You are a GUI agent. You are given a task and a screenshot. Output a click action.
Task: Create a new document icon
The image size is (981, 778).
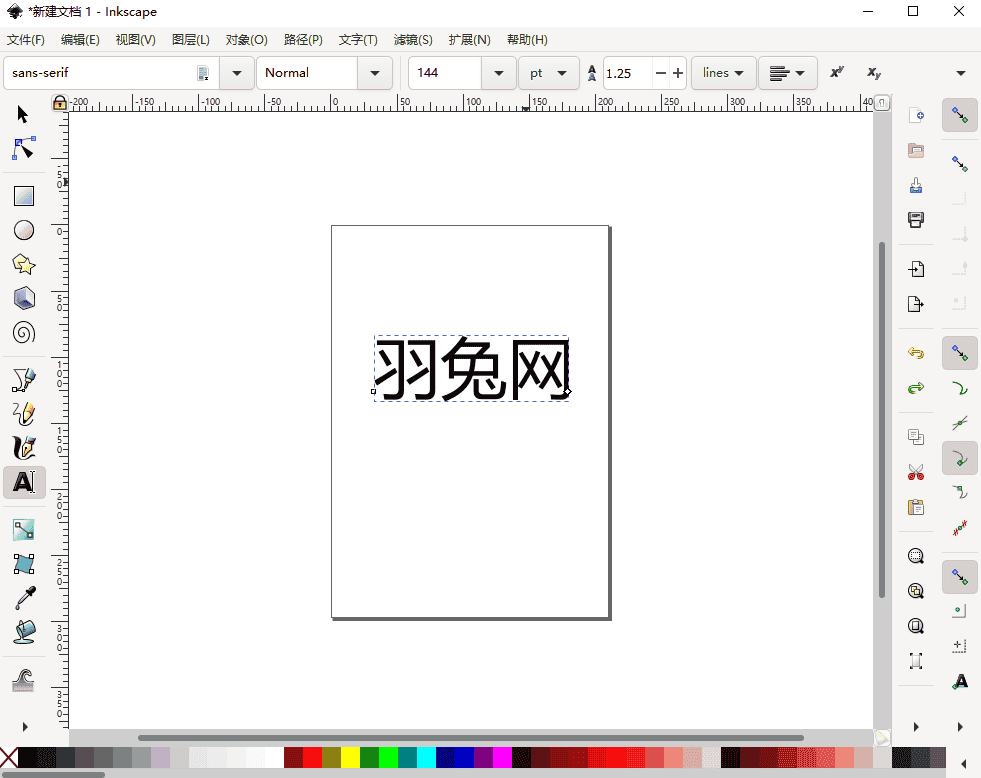(916, 115)
